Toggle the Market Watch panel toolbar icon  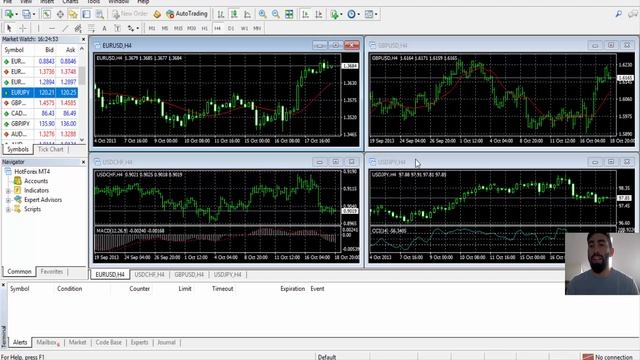click(47, 14)
